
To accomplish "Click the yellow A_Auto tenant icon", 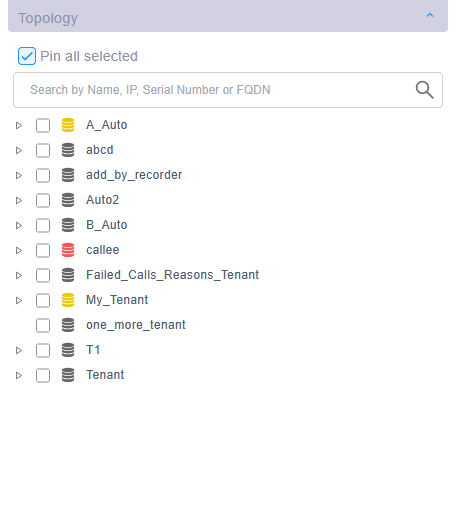I will pos(68,125).
